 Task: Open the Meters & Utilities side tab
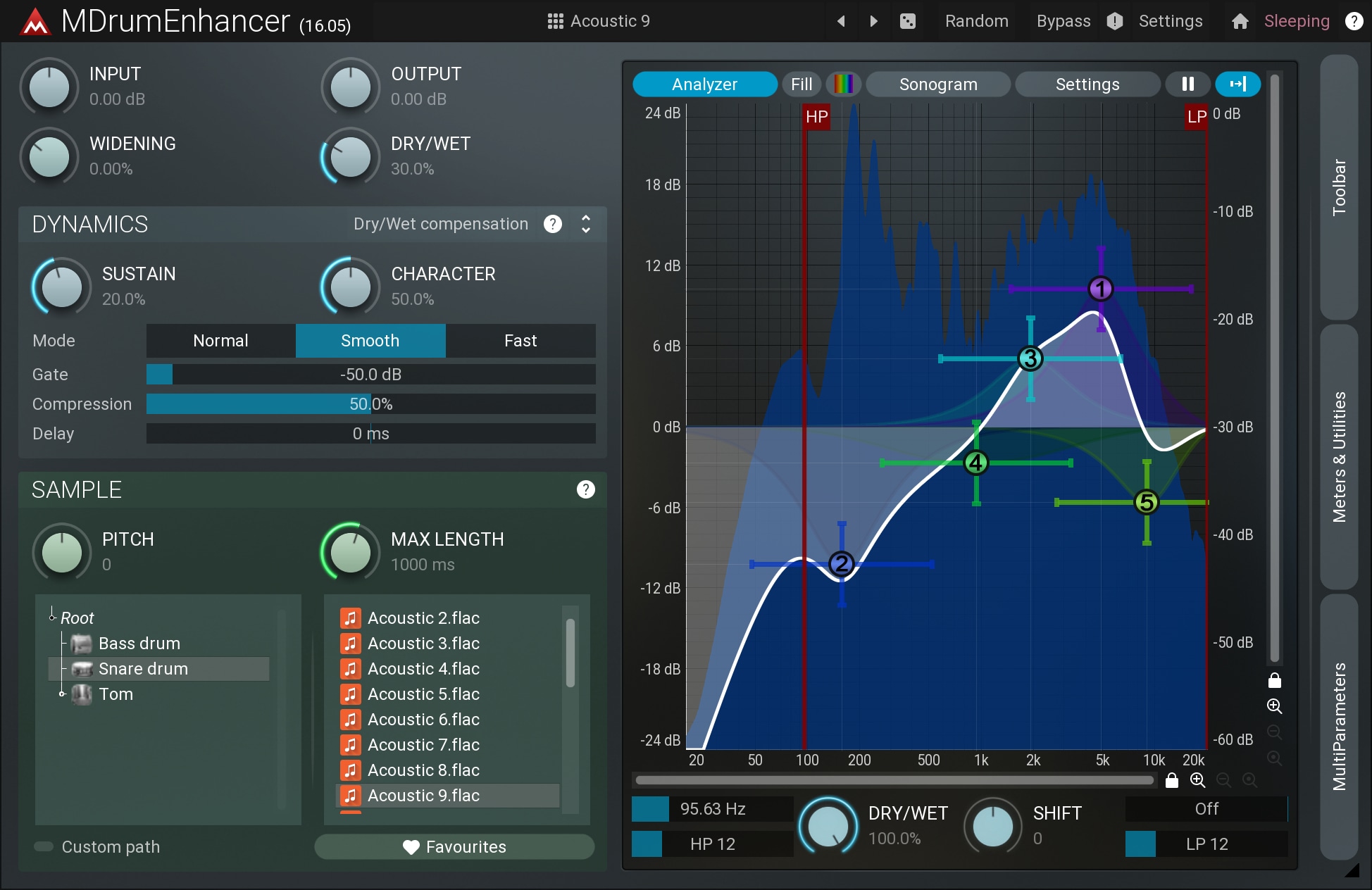tap(1339, 457)
